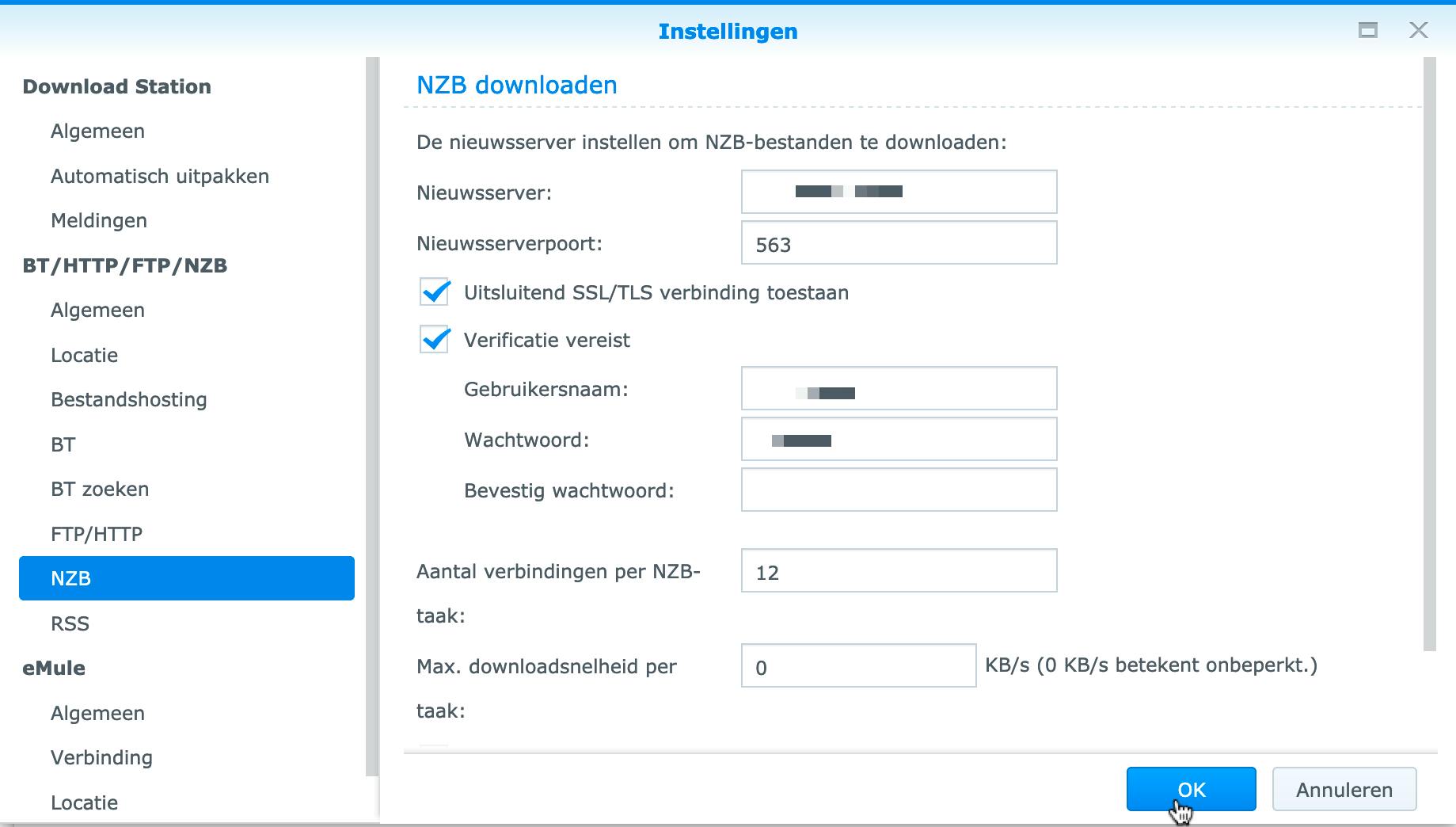Click the Nieuwsserver input field
1456x827 pixels.
[x=899, y=192]
